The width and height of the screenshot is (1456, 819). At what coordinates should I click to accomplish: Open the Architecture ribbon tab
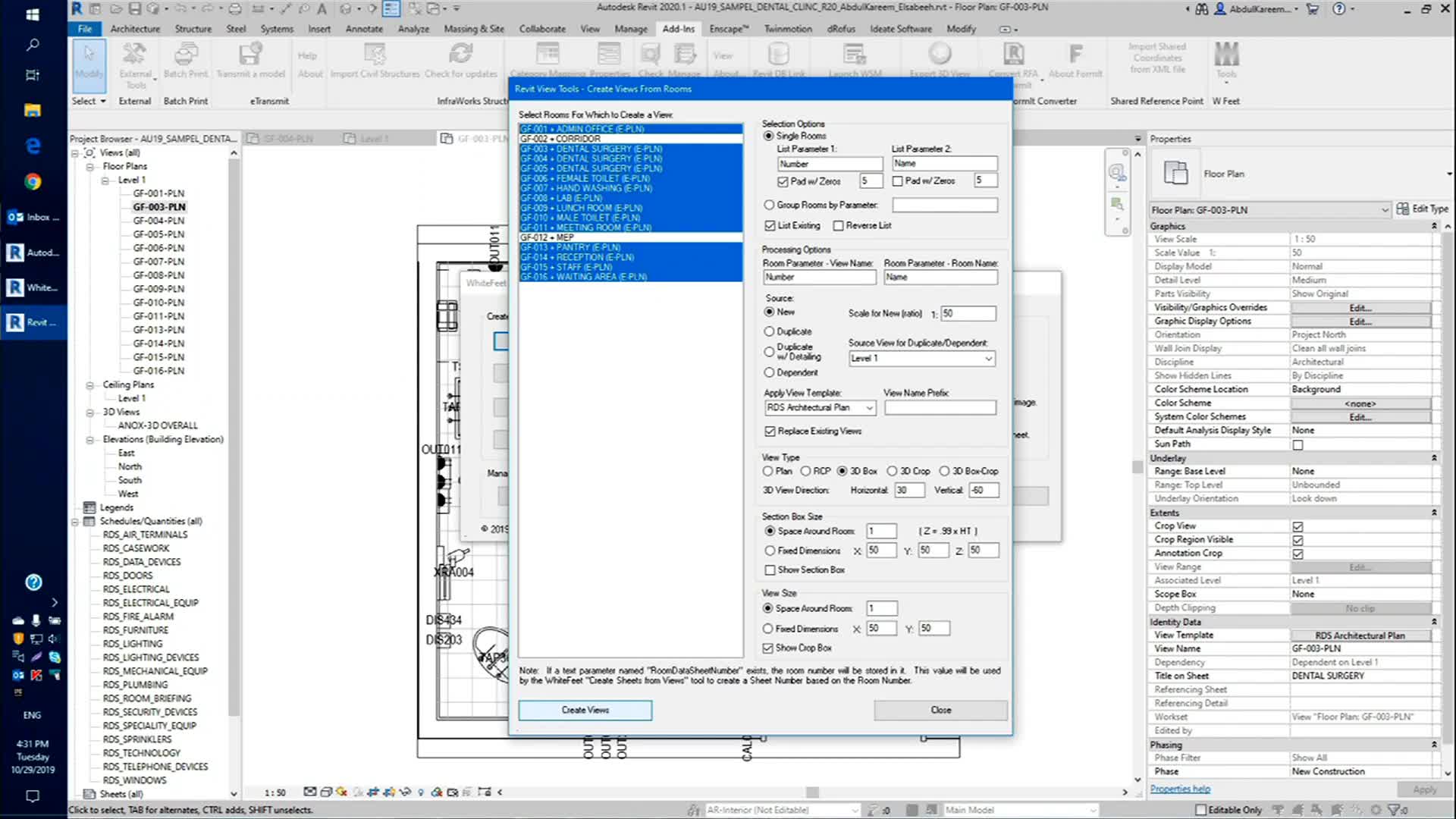click(135, 29)
